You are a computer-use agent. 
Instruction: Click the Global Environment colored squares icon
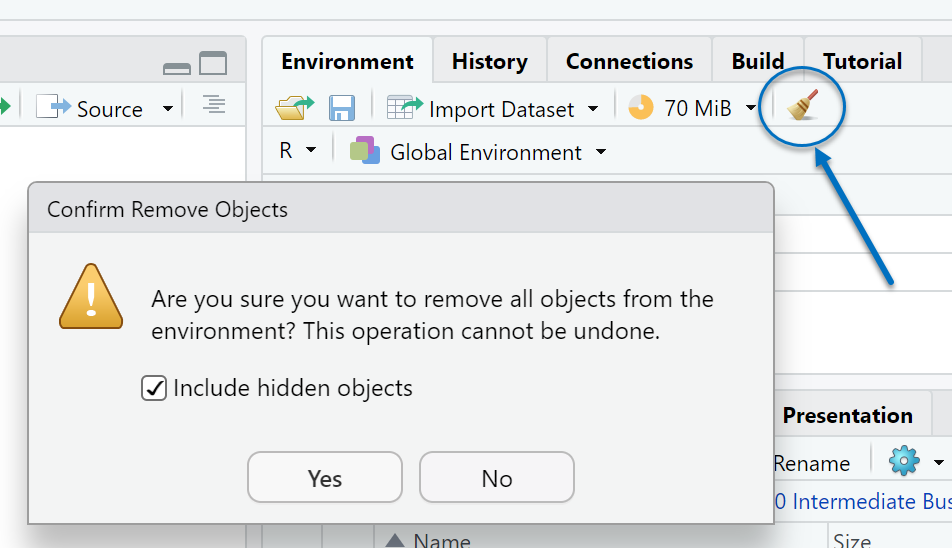pyautogui.click(x=365, y=152)
